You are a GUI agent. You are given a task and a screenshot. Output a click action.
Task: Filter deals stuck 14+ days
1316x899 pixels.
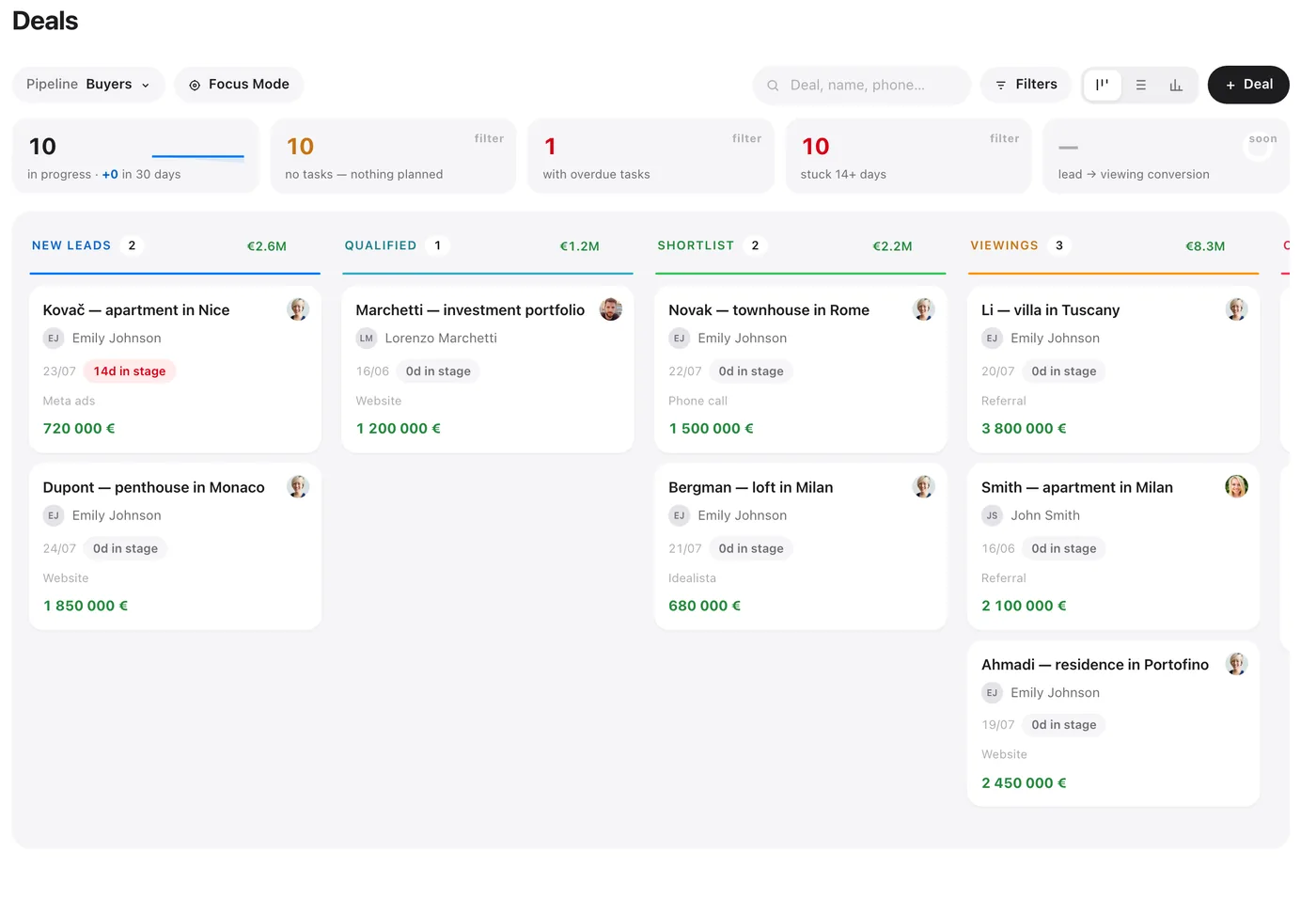908,156
